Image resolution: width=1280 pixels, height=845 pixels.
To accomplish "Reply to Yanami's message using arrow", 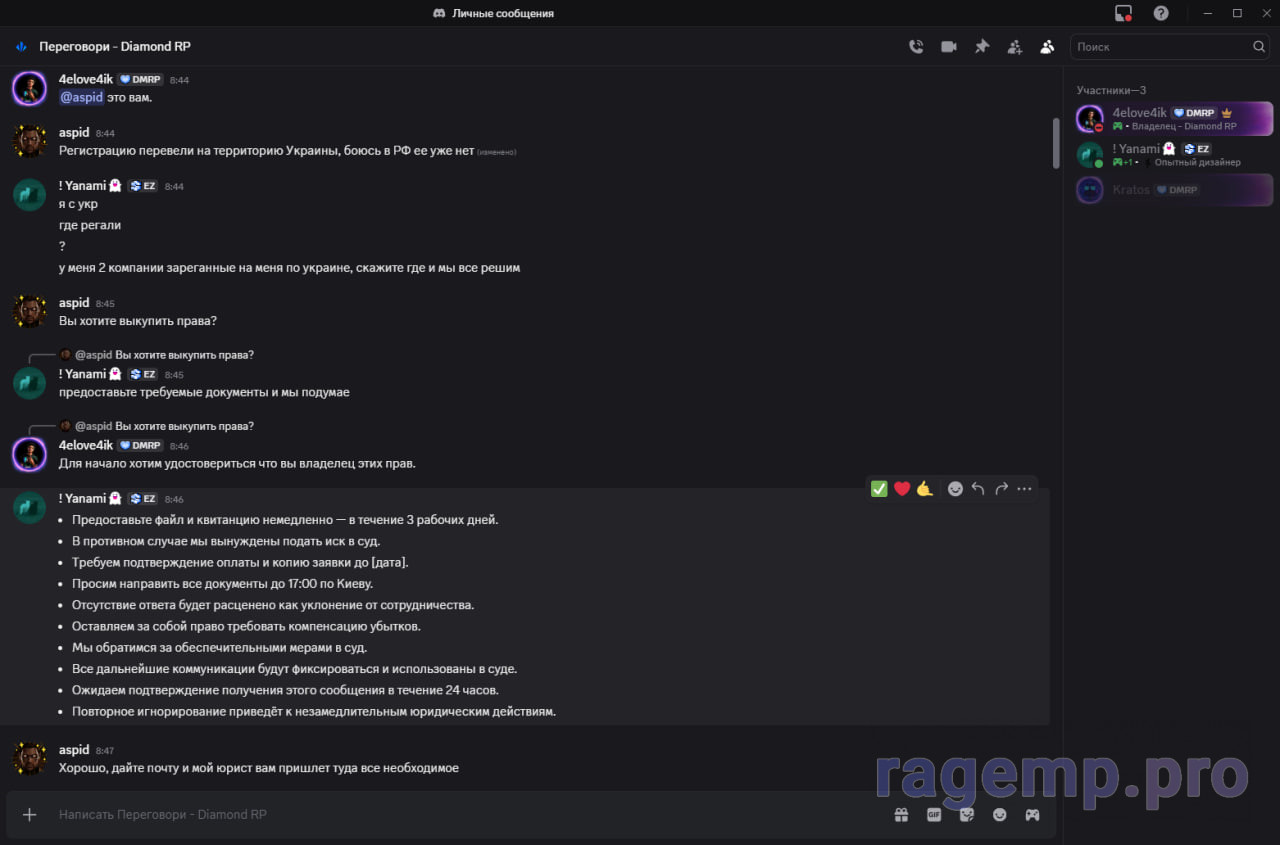I will coord(978,489).
